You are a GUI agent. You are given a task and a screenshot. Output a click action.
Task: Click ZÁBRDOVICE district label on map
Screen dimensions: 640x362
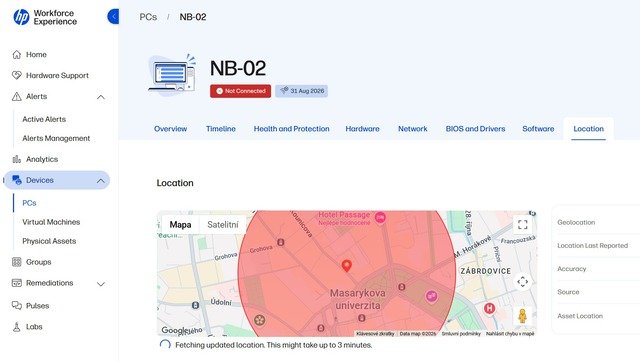(485, 271)
